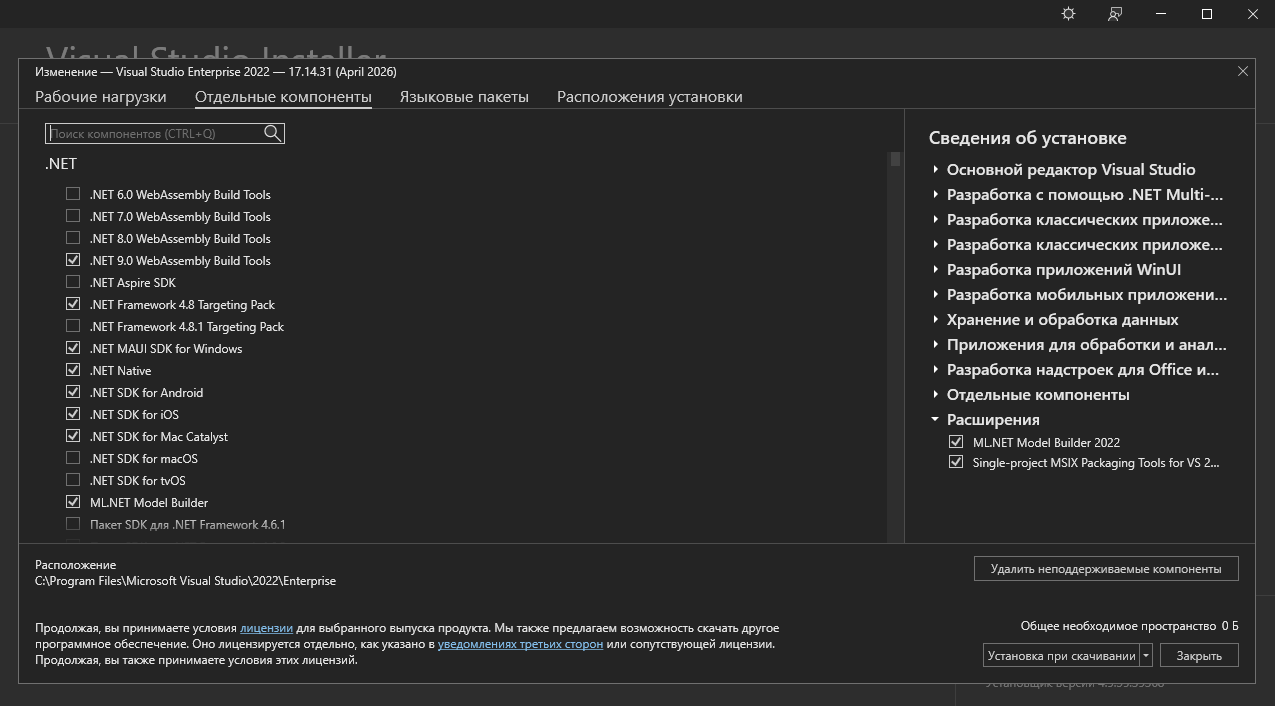Check .NET 6.0 WebAssembly Build Tools
The image size is (1275, 706).
[x=73, y=194]
